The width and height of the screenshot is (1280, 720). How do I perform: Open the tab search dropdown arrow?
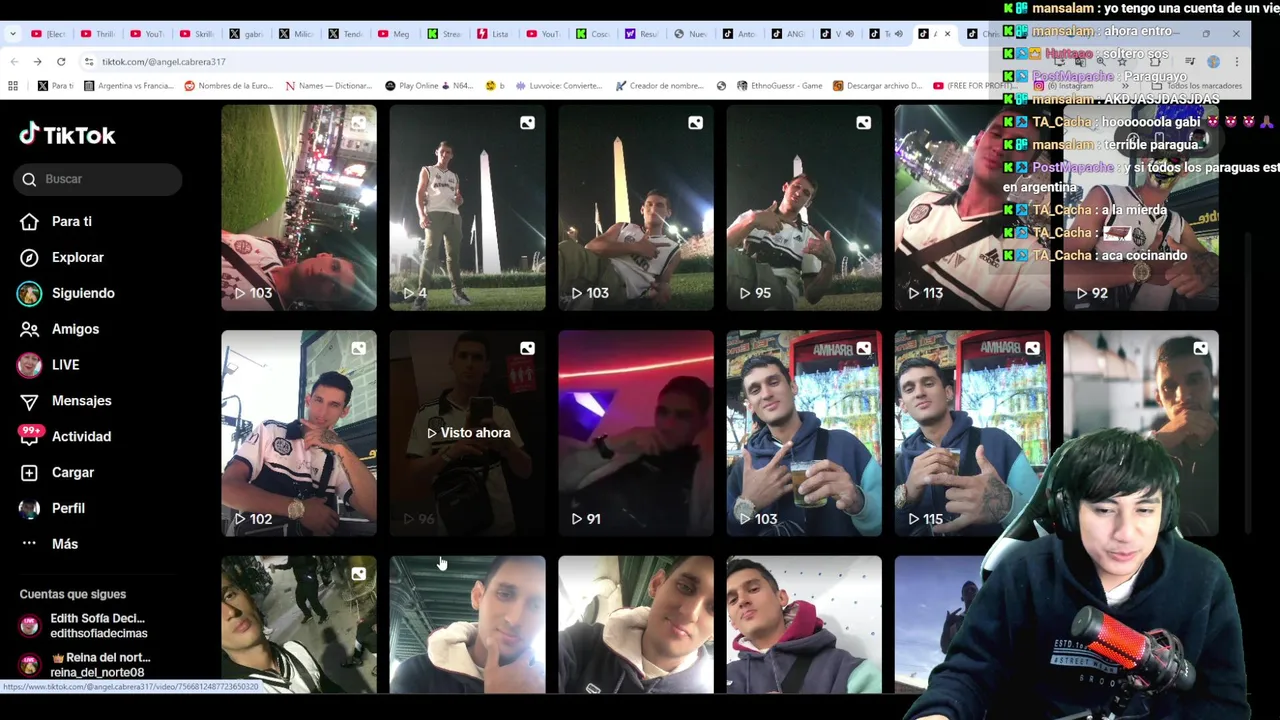point(12,34)
